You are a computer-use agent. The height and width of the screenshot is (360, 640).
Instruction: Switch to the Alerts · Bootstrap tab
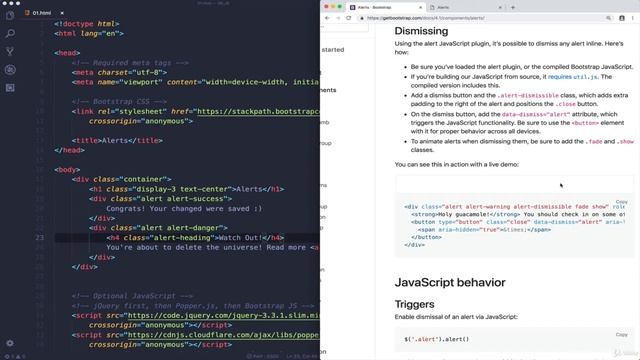point(386,7)
